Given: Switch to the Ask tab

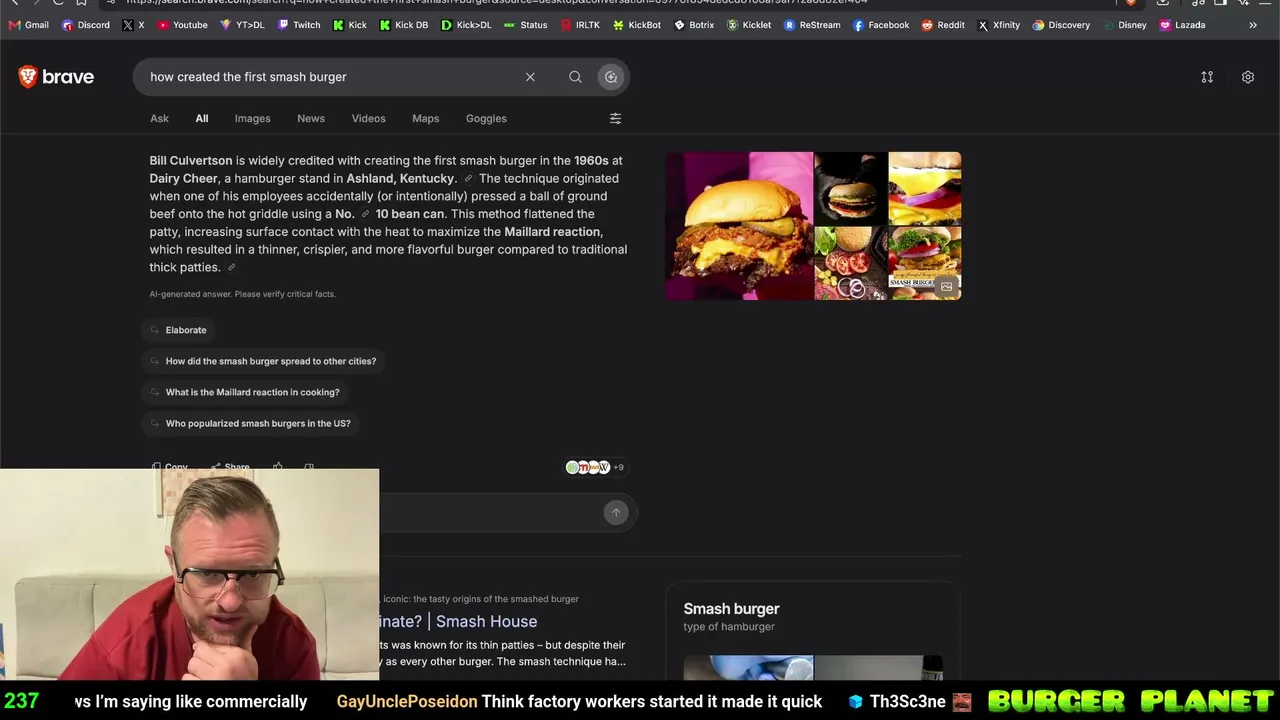Looking at the screenshot, I should [159, 118].
